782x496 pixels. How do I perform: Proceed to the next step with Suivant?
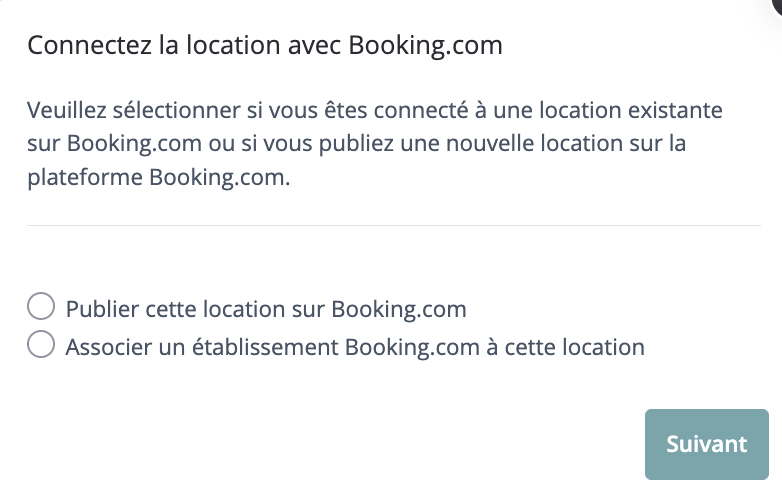[x=706, y=444]
